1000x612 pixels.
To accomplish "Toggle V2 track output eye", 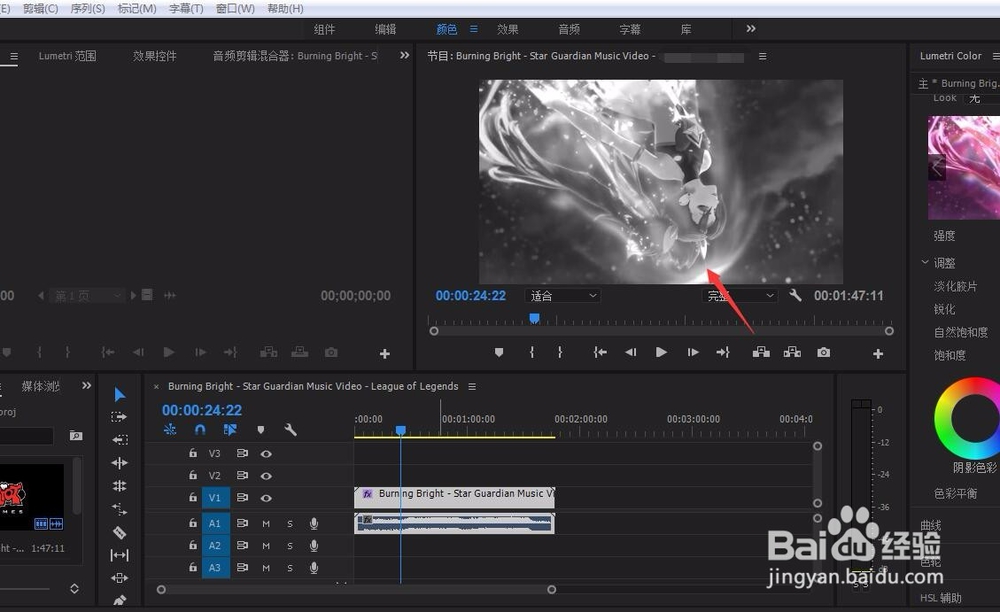I will coord(266,476).
